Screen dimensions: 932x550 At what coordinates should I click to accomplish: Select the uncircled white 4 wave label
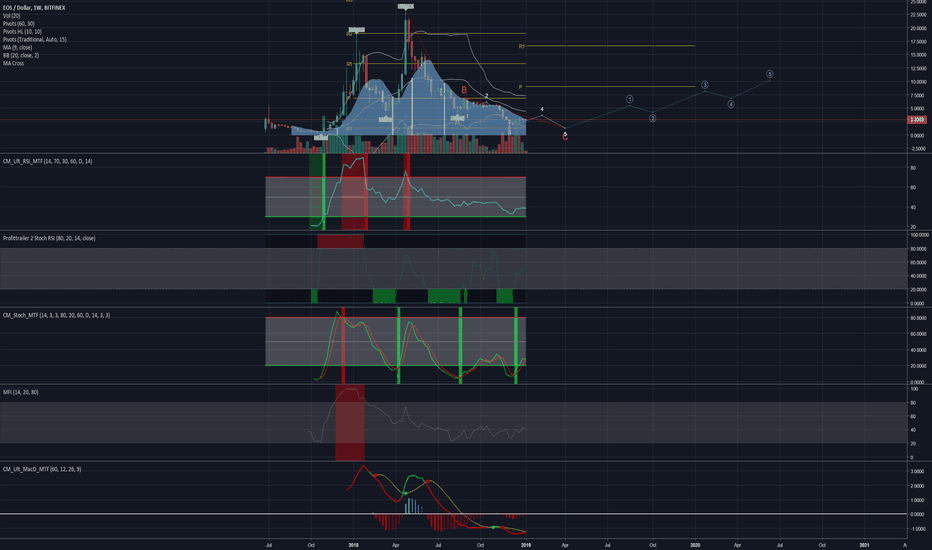coord(541,109)
